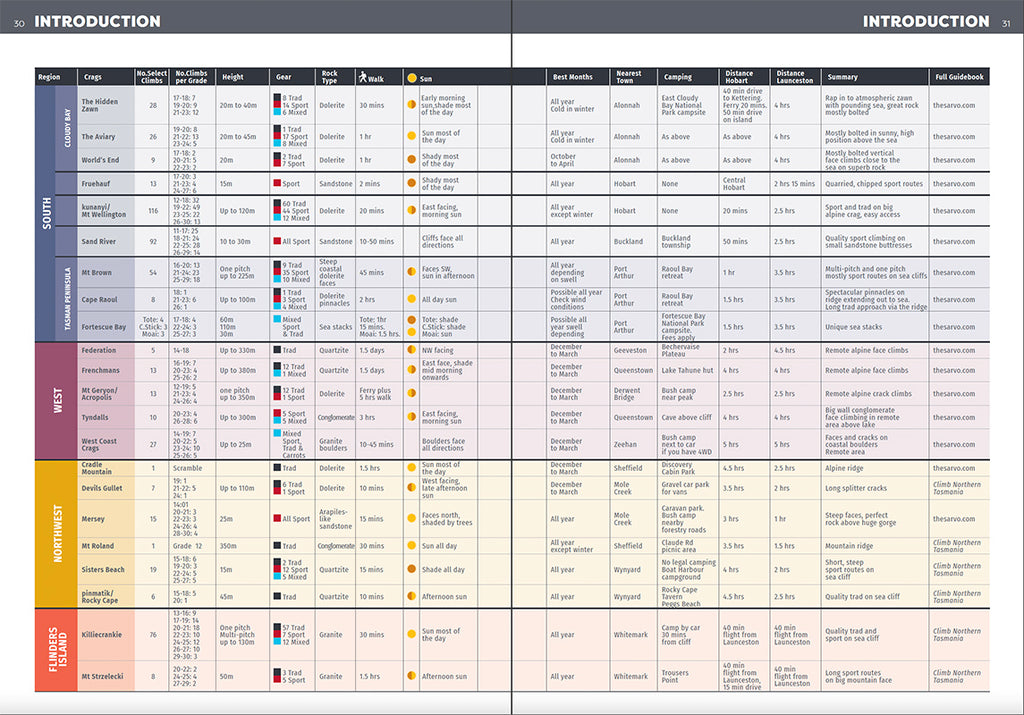Switch to the WEST region label
The height and width of the screenshot is (715, 1024).
(45, 400)
